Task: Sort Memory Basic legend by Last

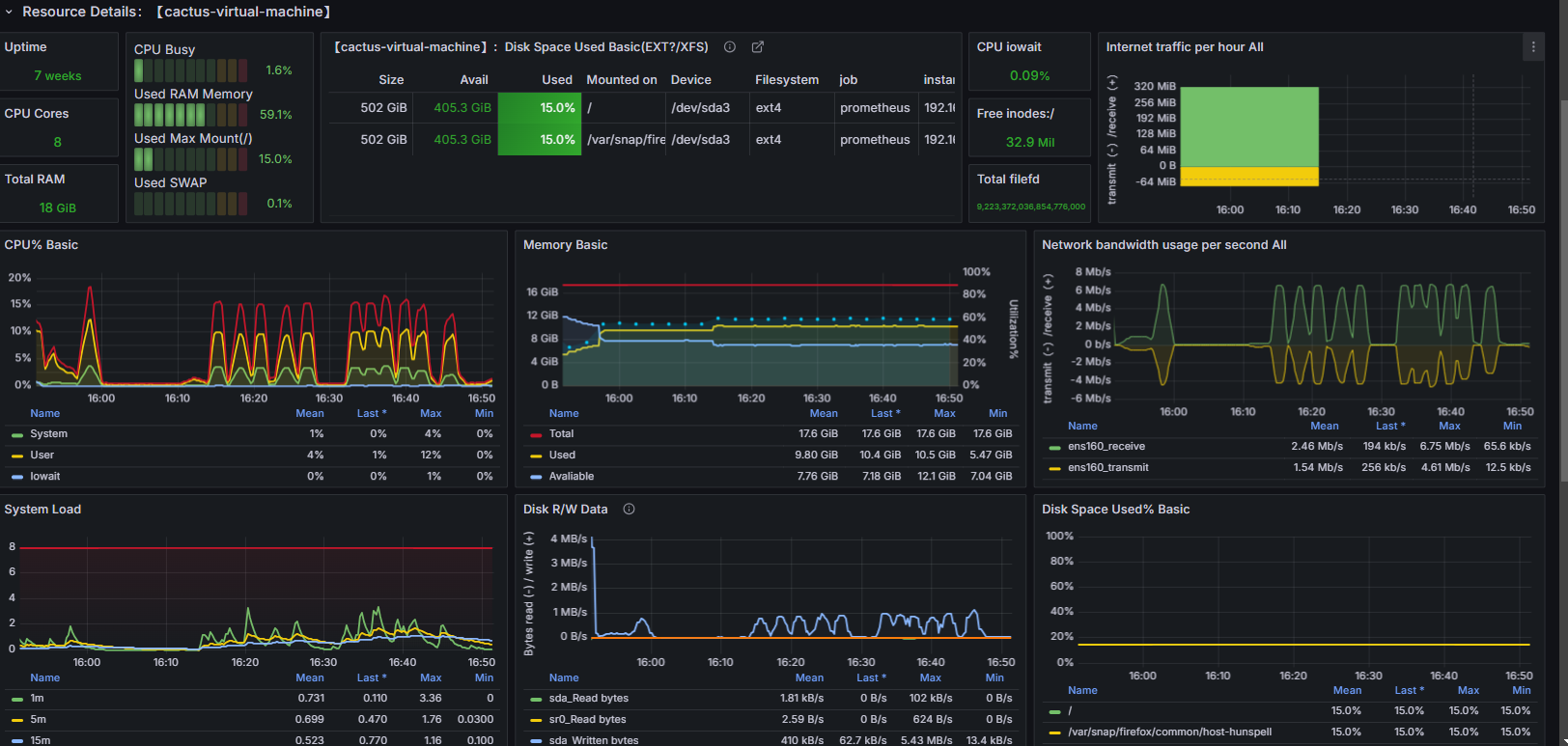Action: [x=885, y=414]
